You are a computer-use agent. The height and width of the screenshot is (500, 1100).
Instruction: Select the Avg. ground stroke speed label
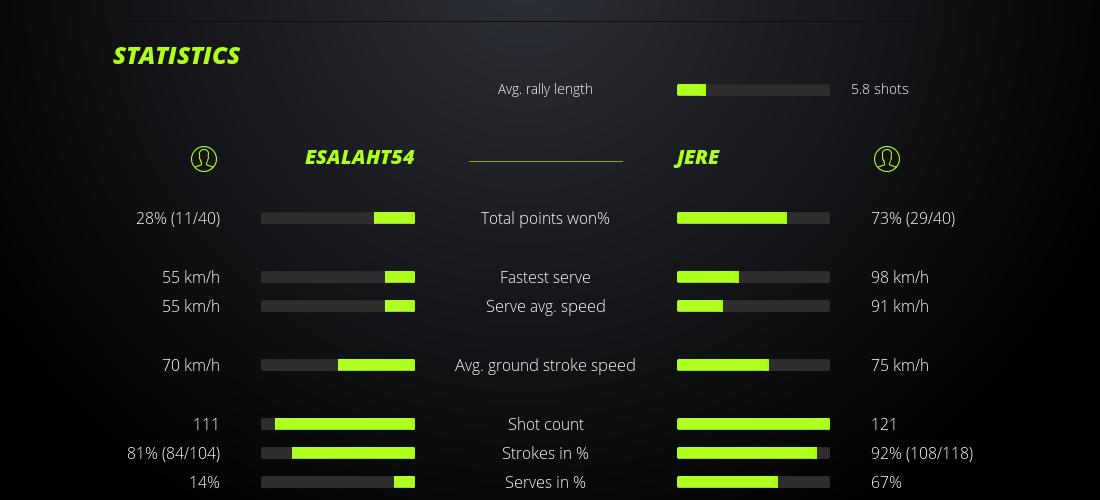pos(545,365)
